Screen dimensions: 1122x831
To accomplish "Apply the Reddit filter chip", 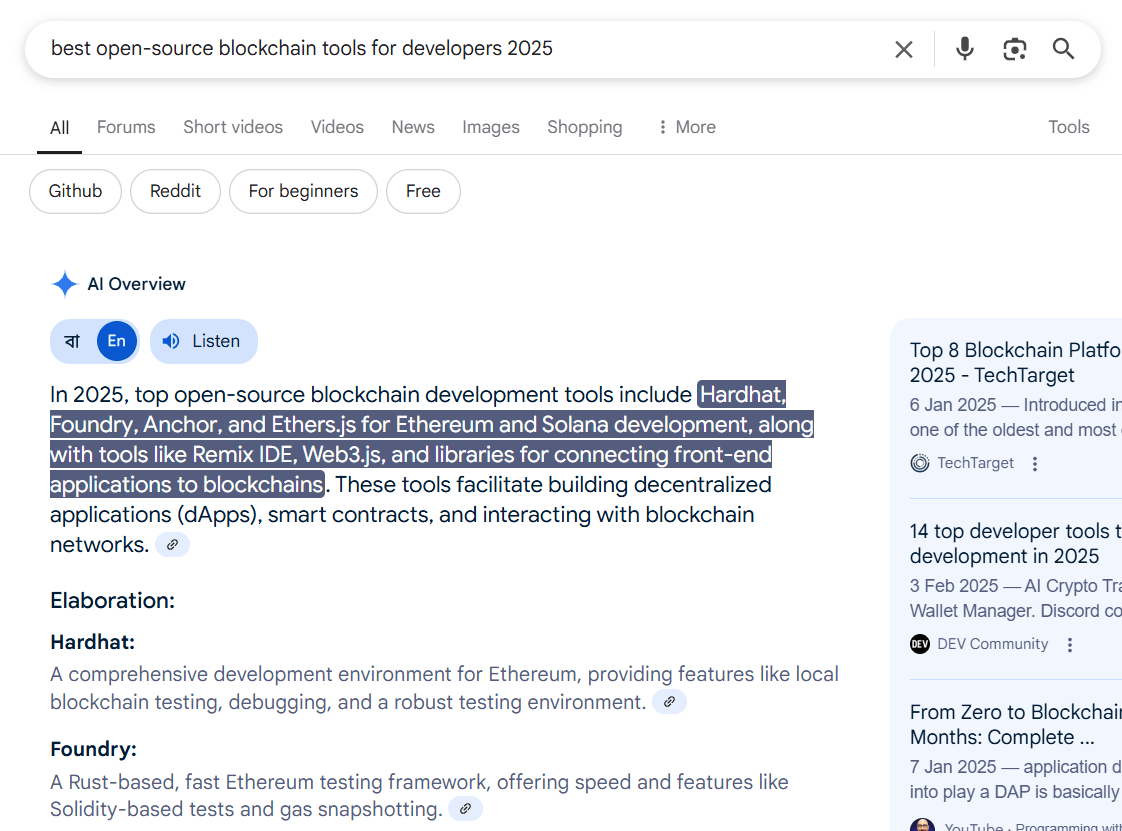I will point(175,191).
